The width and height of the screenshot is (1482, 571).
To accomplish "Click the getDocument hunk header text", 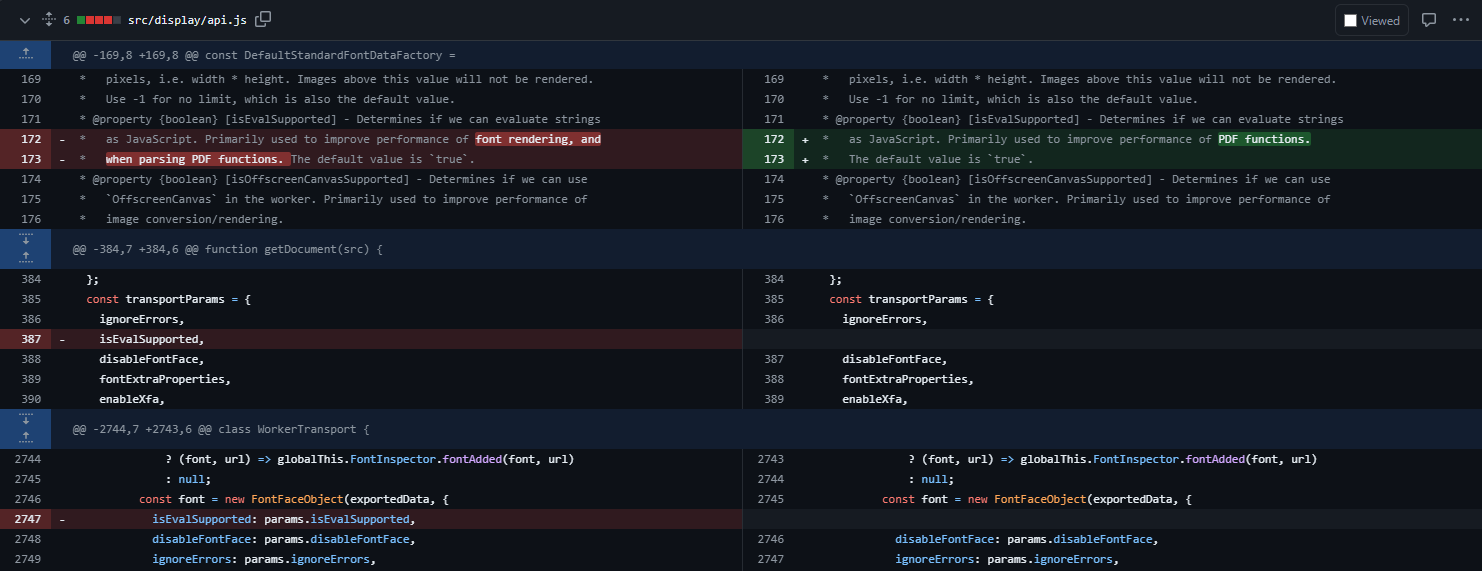I will tap(227, 248).
